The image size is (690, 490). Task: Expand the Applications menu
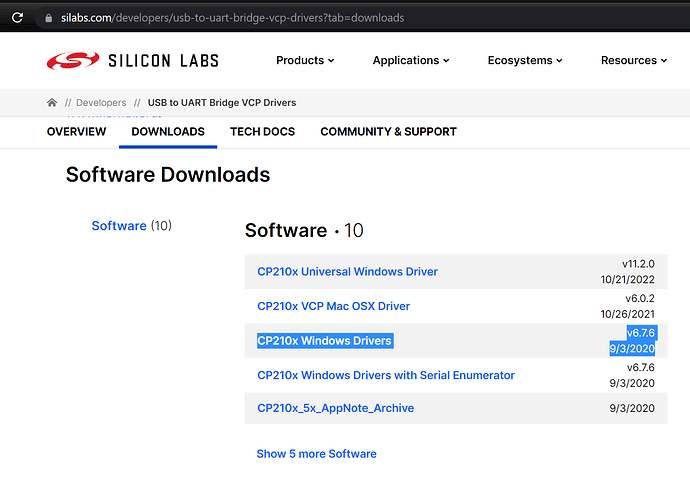point(411,60)
